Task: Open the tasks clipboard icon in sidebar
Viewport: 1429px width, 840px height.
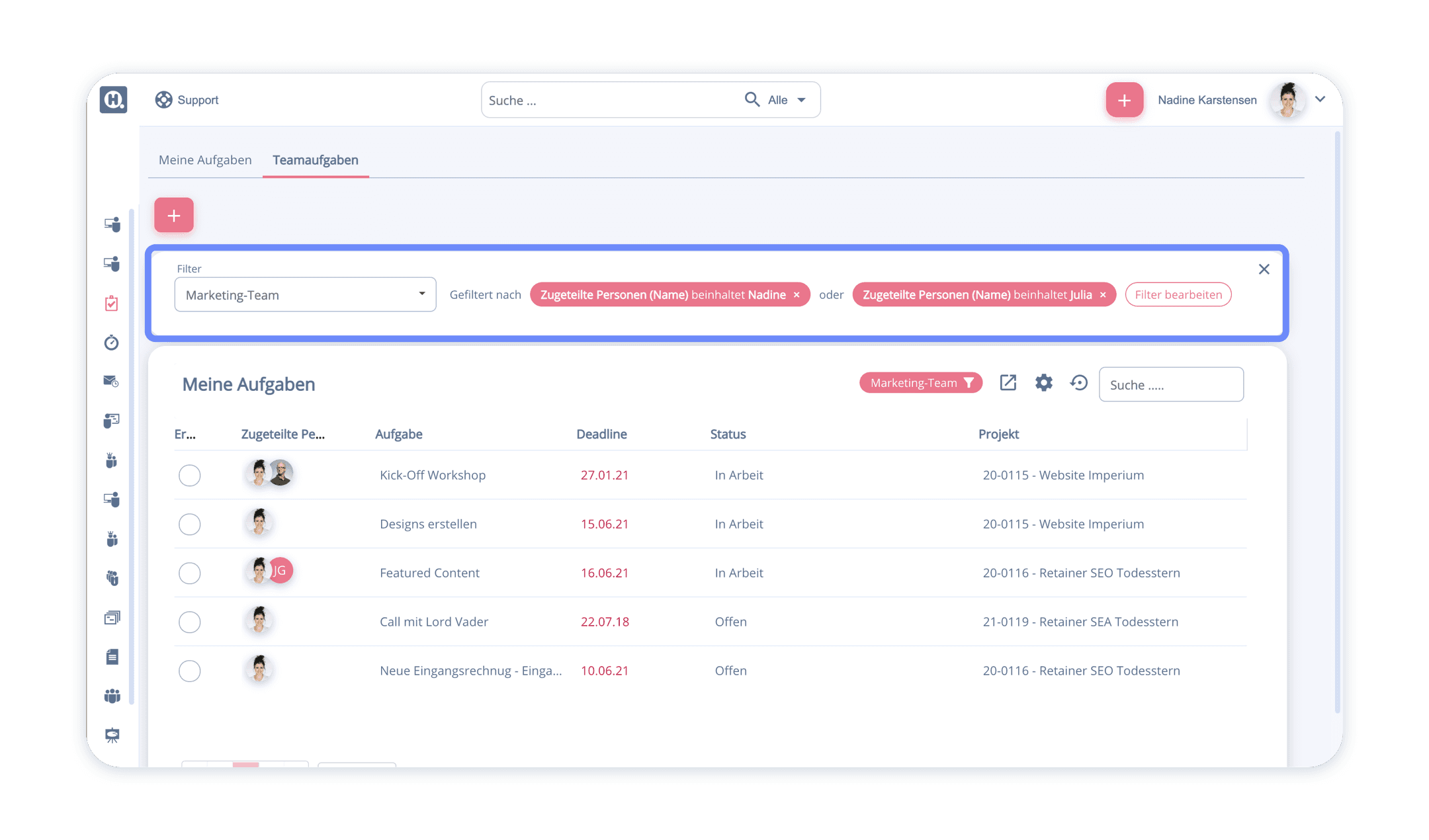Action: tap(112, 304)
